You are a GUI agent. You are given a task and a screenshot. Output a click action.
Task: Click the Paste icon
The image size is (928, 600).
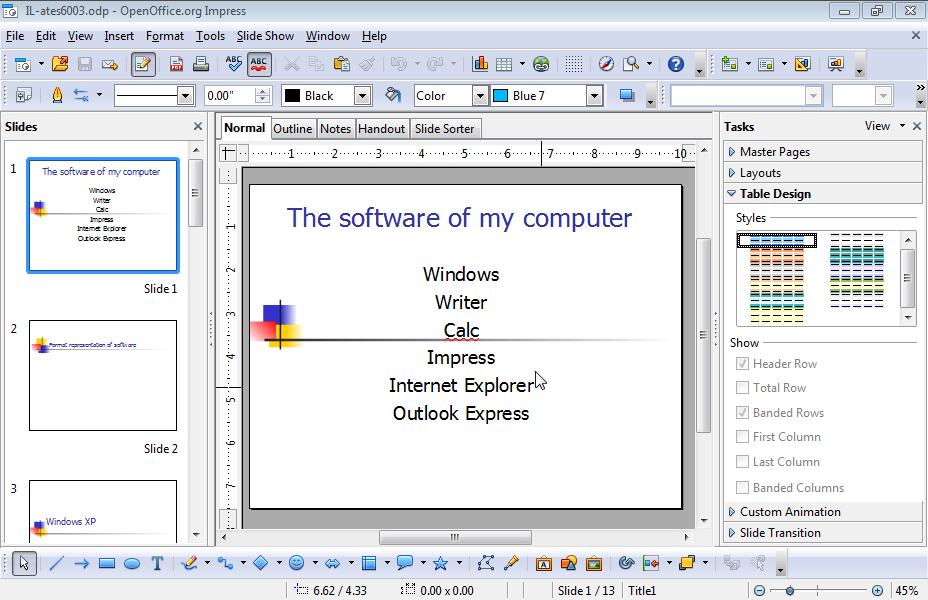[341, 64]
